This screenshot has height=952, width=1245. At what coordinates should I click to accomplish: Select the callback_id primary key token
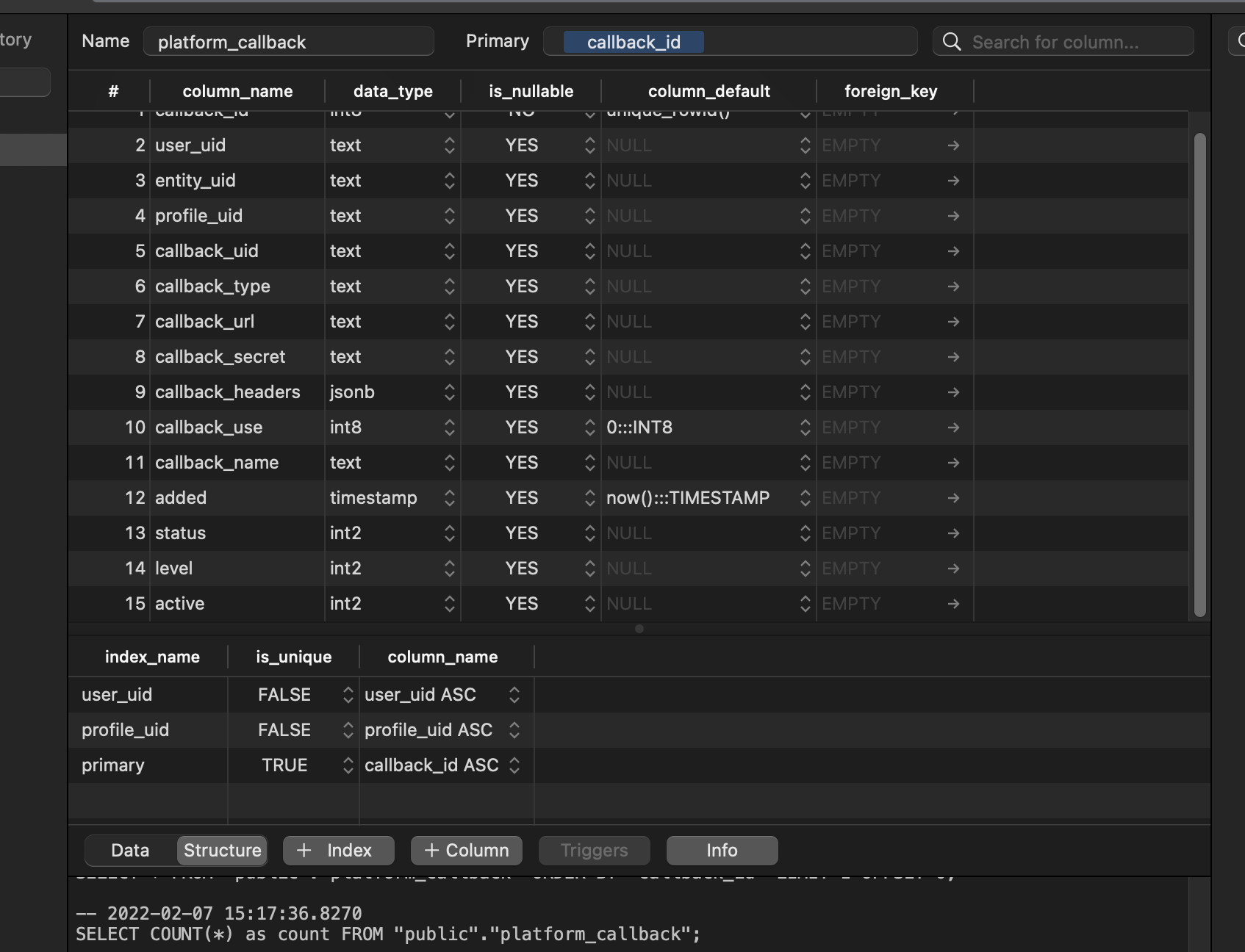click(x=634, y=42)
